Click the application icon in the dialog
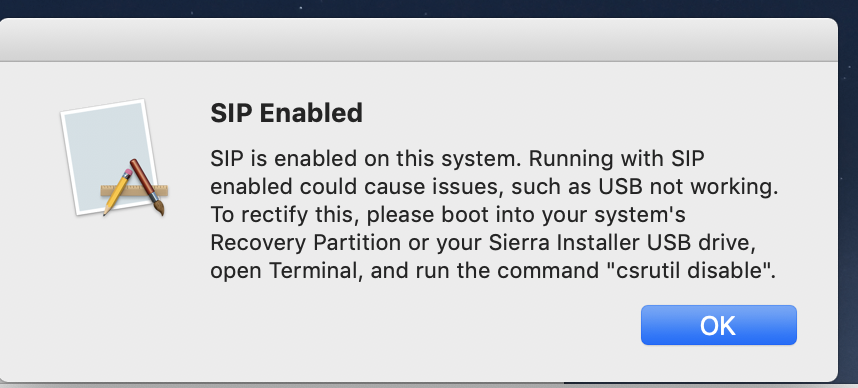The width and height of the screenshot is (858, 388). (114, 158)
